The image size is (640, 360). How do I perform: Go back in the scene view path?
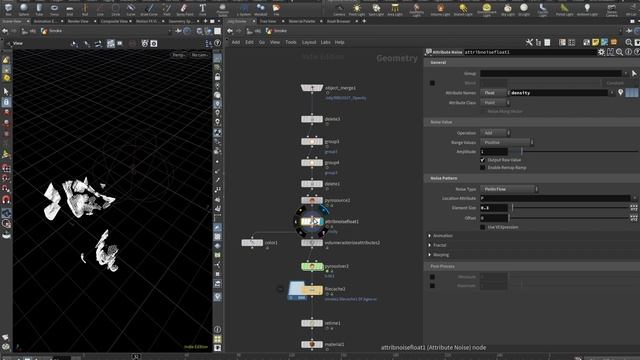(x=5, y=31)
